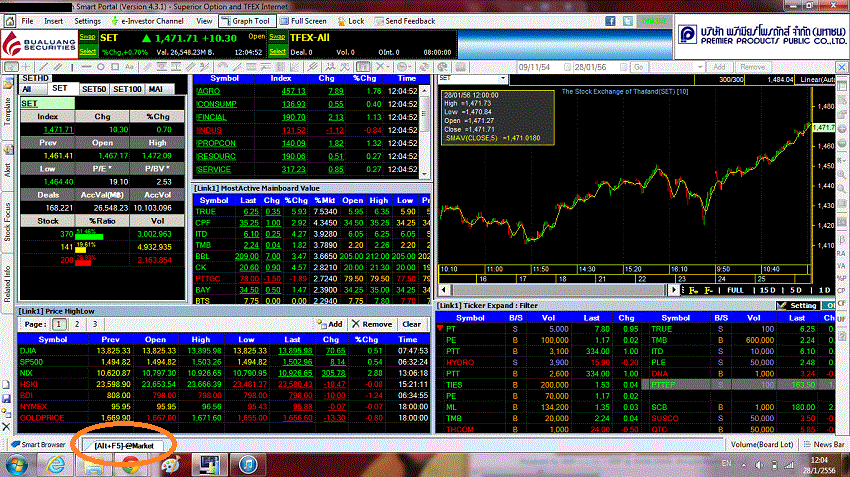Click the Swap button beside SET
The height and width of the screenshot is (477, 850).
87,37
